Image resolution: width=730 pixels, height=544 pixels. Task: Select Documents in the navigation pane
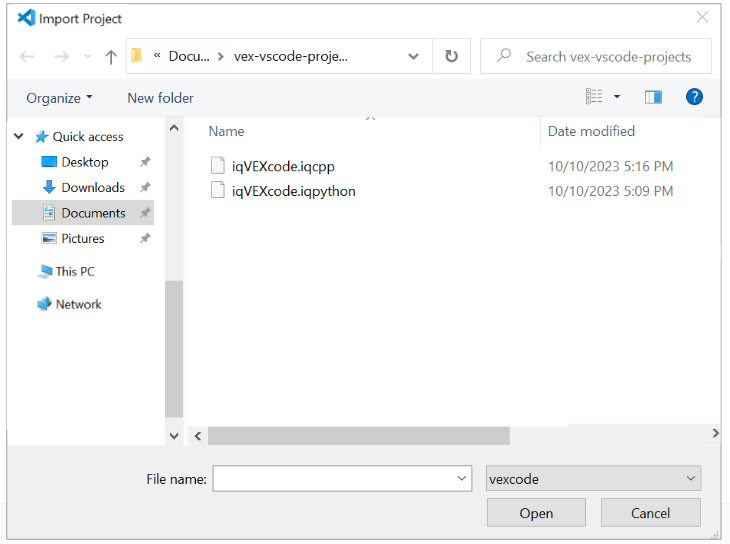(93, 213)
